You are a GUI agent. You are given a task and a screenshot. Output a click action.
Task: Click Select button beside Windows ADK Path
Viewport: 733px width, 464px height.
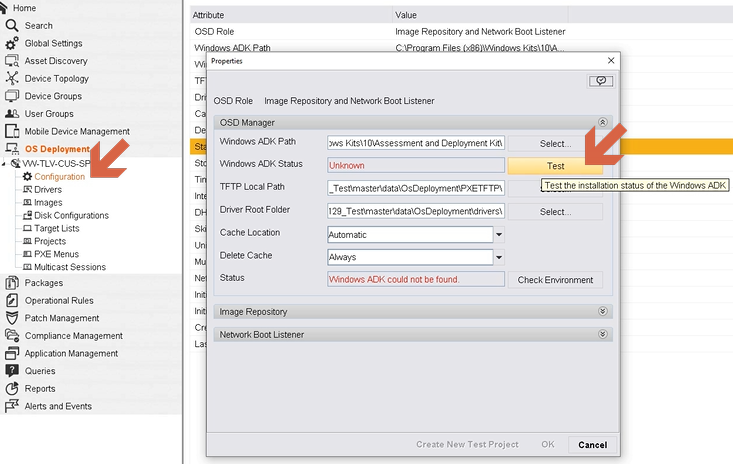click(555, 144)
